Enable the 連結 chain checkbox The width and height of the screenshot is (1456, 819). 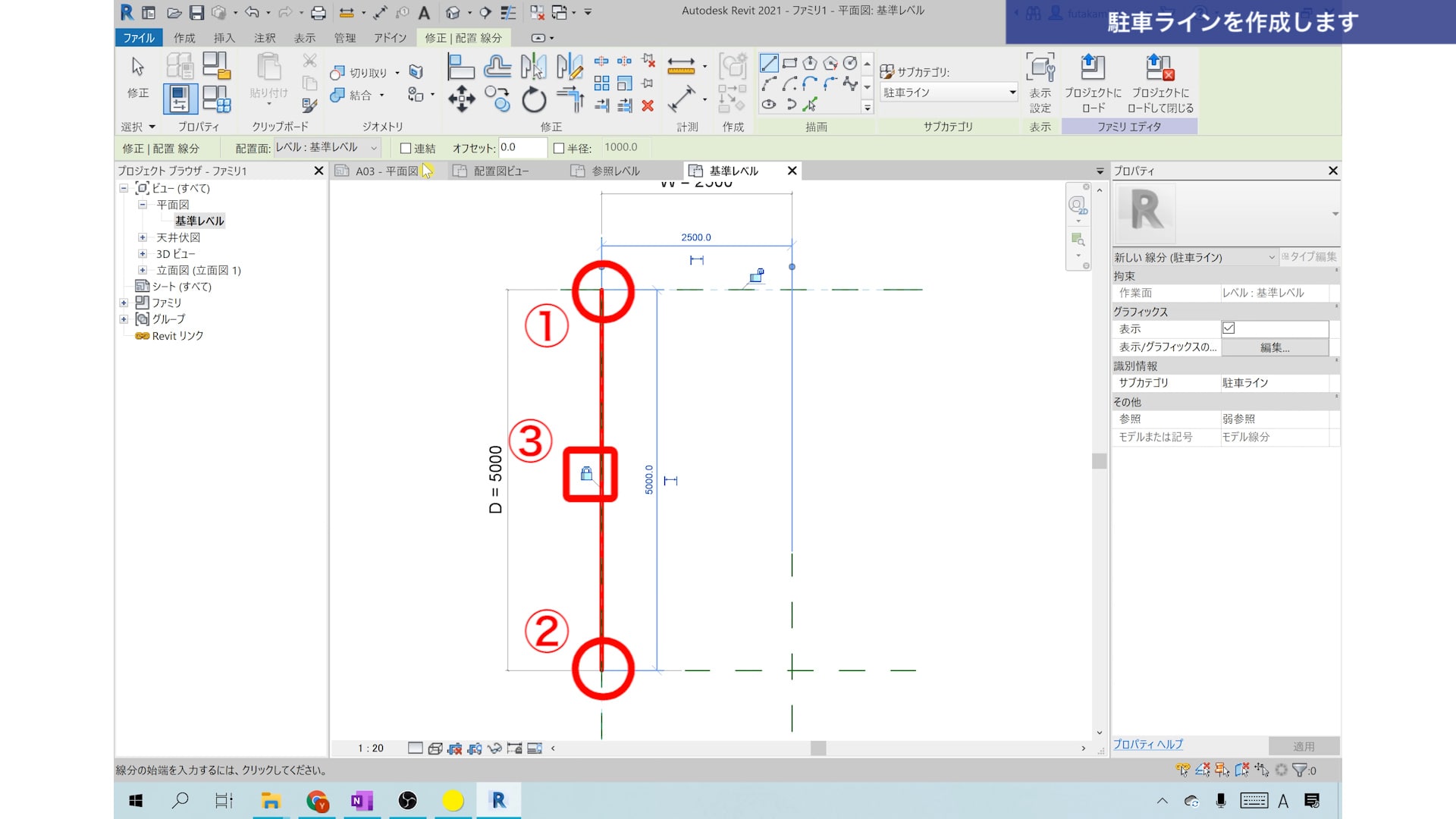406,149
